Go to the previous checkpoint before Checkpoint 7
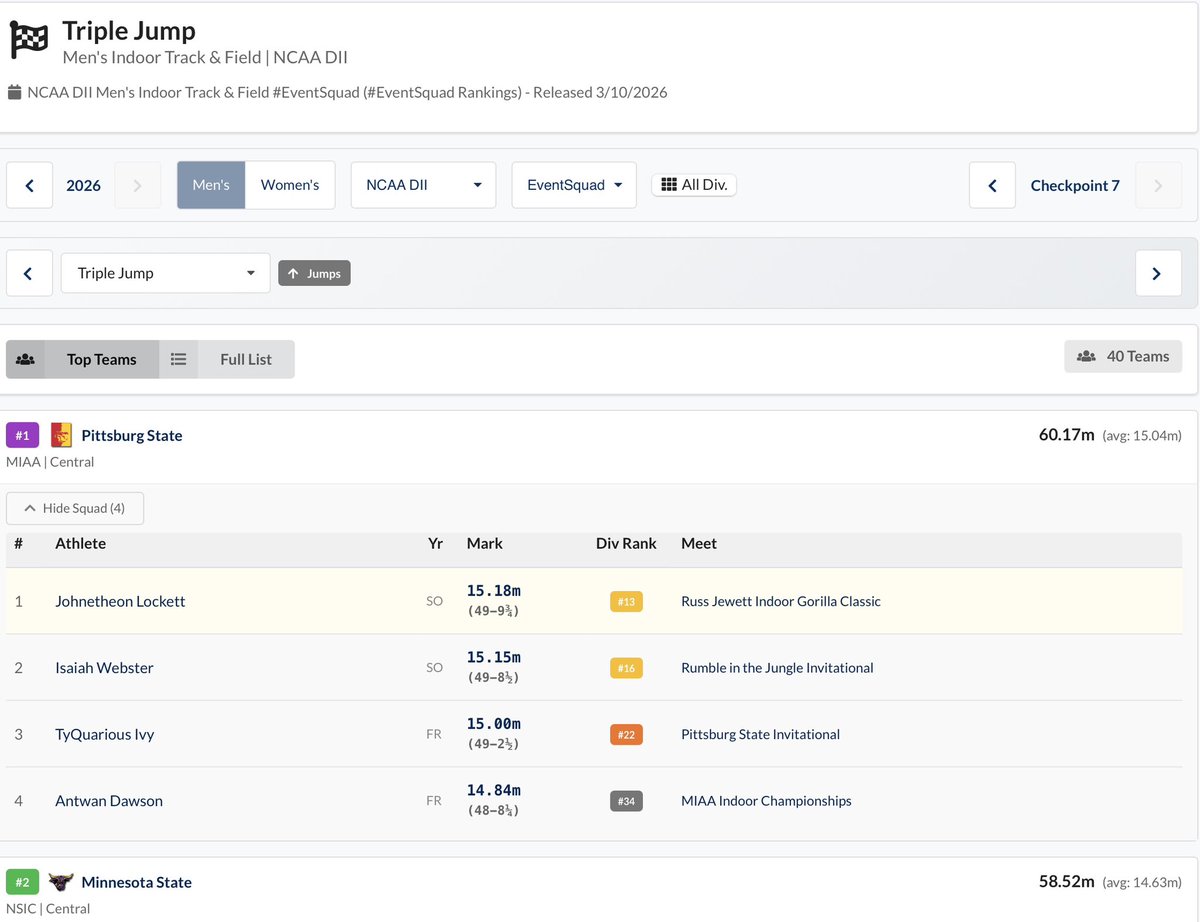The height and width of the screenshot is (922, 1200). coord(992,185)
